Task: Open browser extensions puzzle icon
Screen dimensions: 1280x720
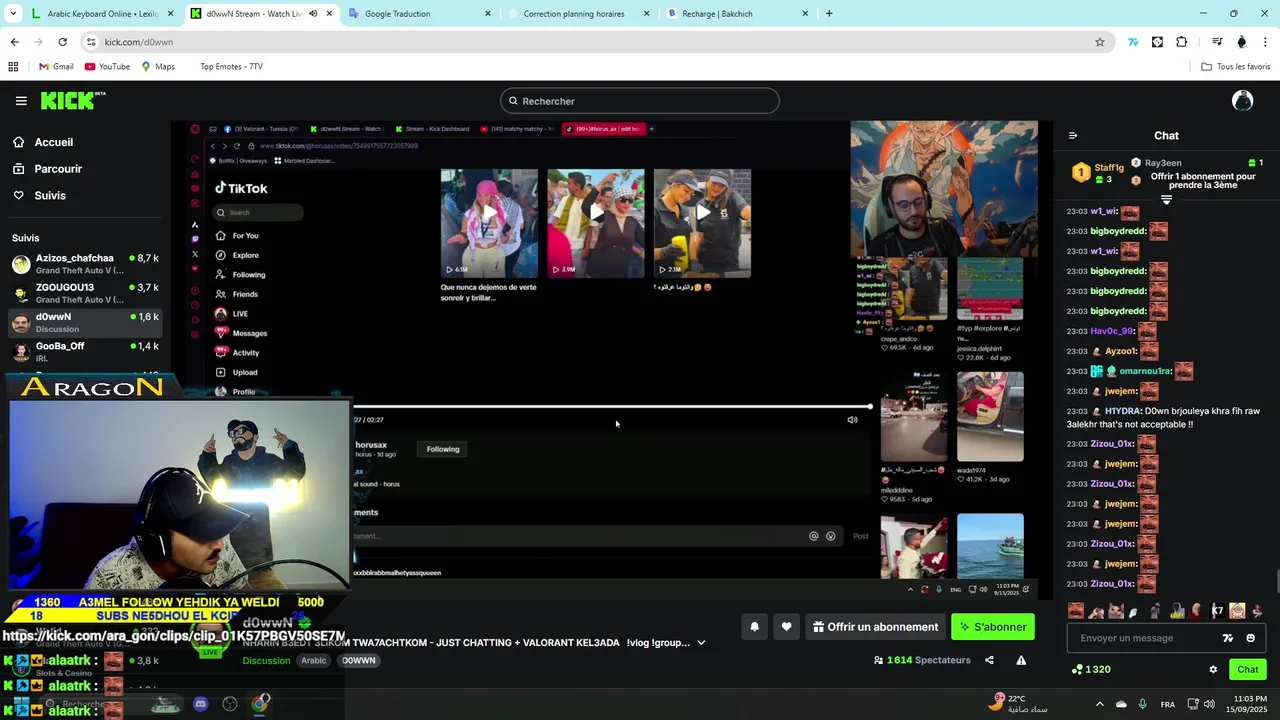Action: [1182, 42]
